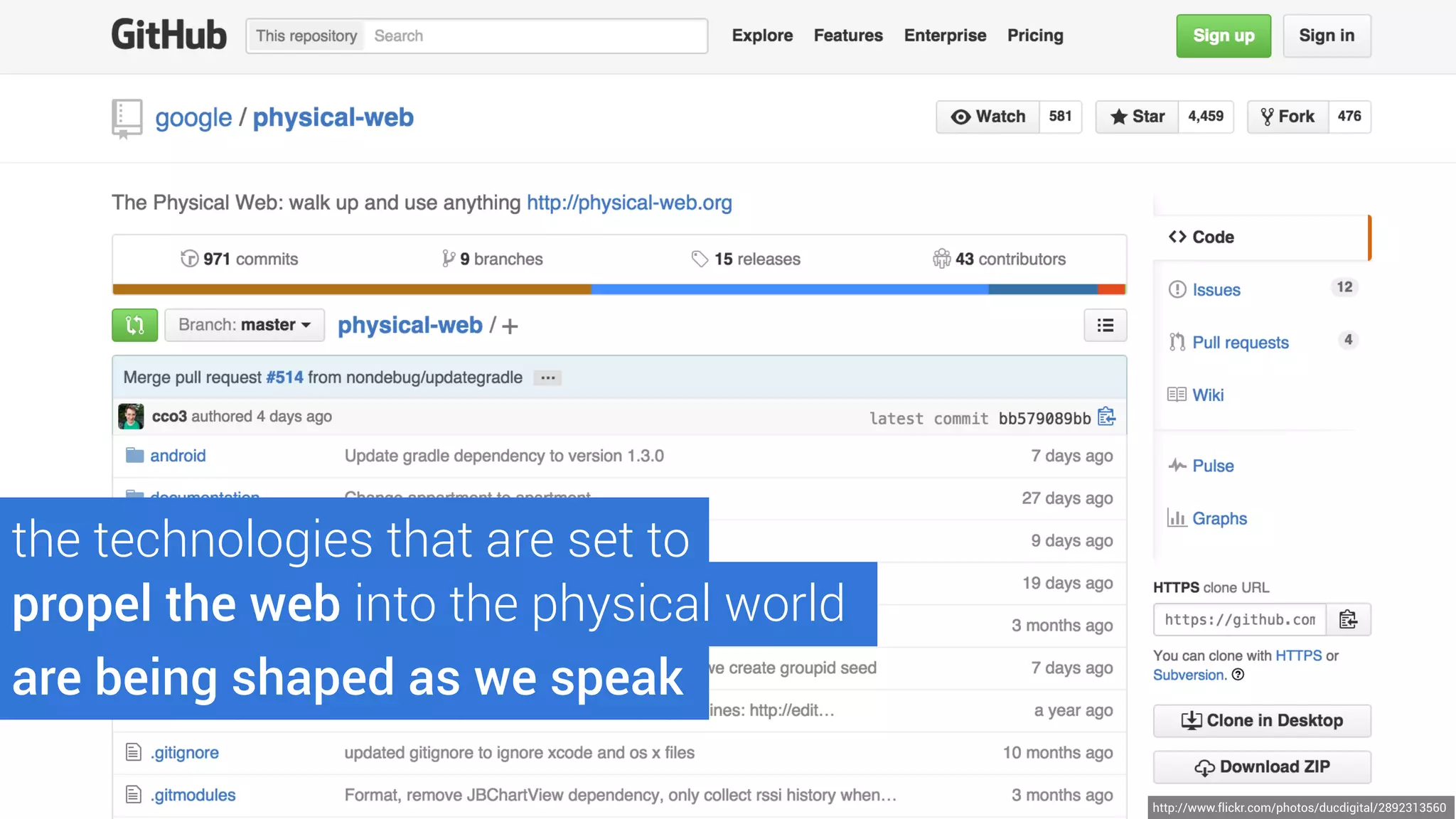The image size is (1456, 819).
Task: Open the Issues tab
Action: click(x=1216, y=289)
